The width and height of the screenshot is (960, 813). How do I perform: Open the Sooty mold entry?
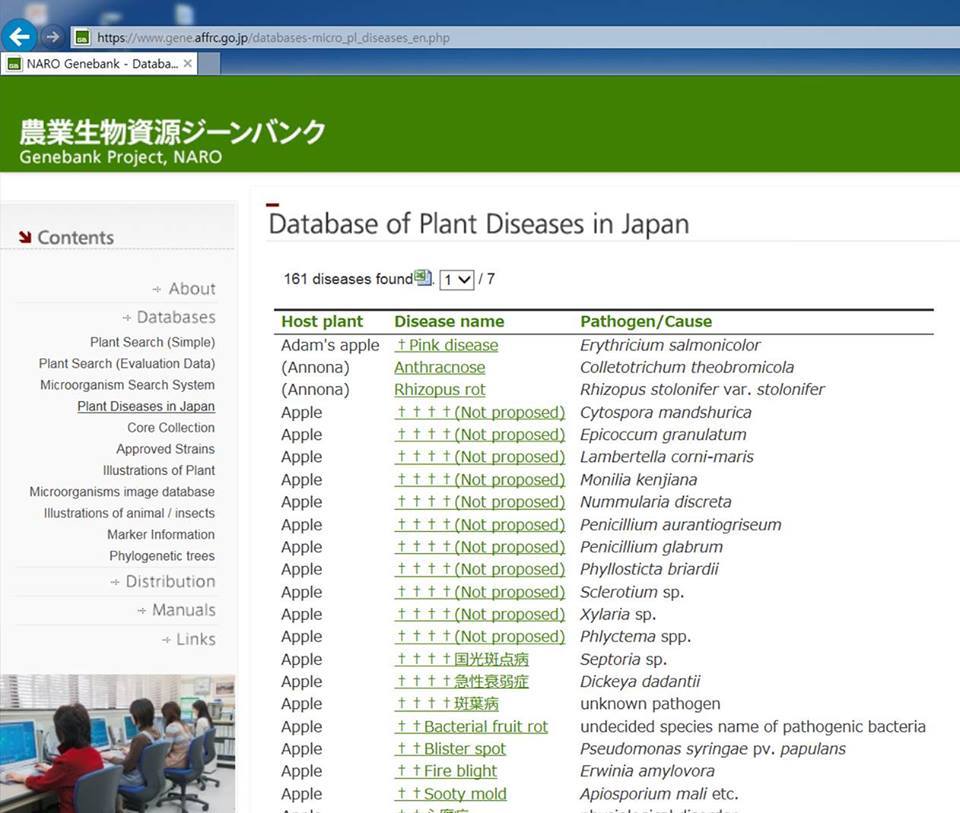[x=451, y=794]
